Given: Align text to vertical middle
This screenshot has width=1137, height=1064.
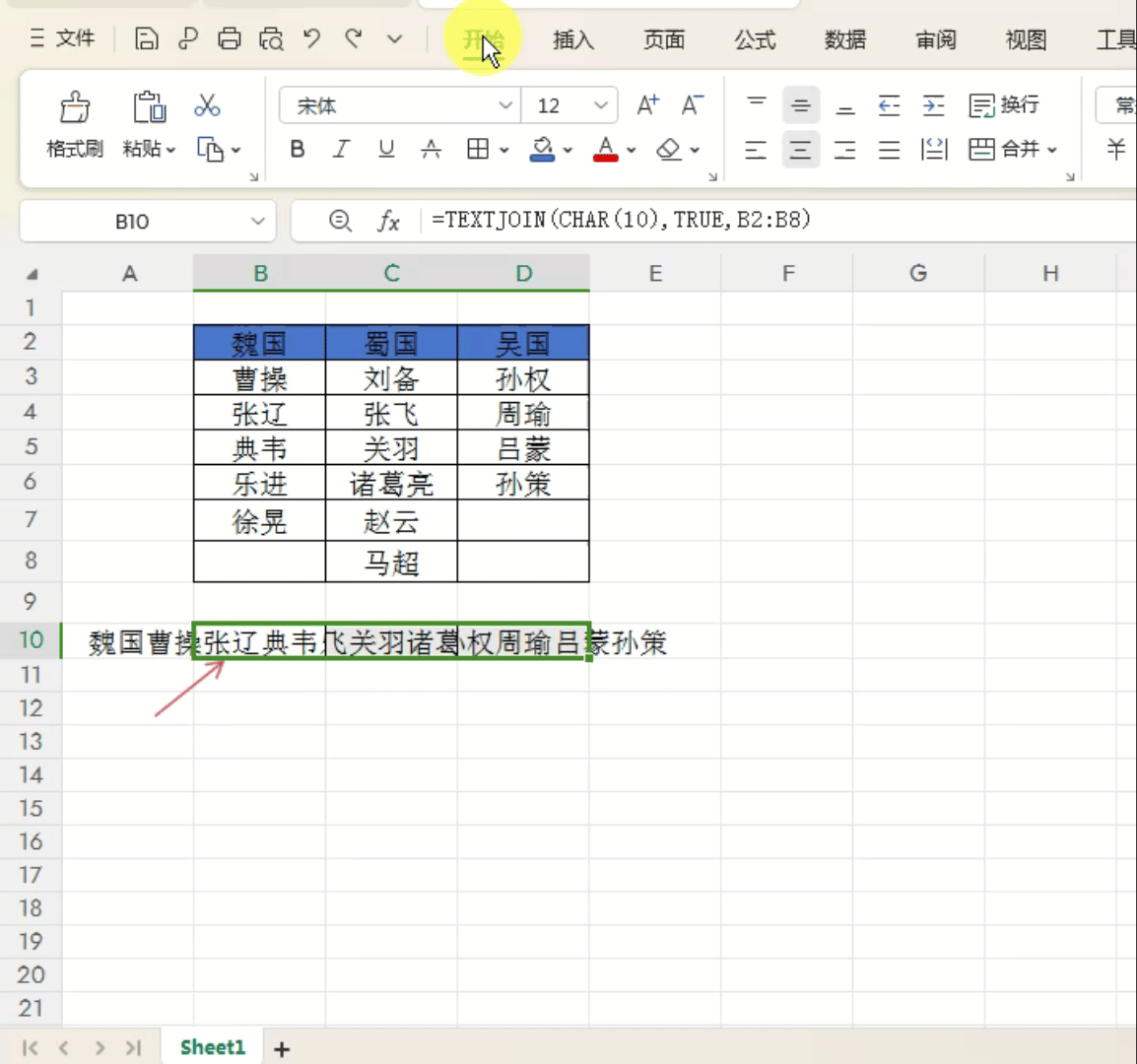Looking at the screenshot, I should (801, 105).
